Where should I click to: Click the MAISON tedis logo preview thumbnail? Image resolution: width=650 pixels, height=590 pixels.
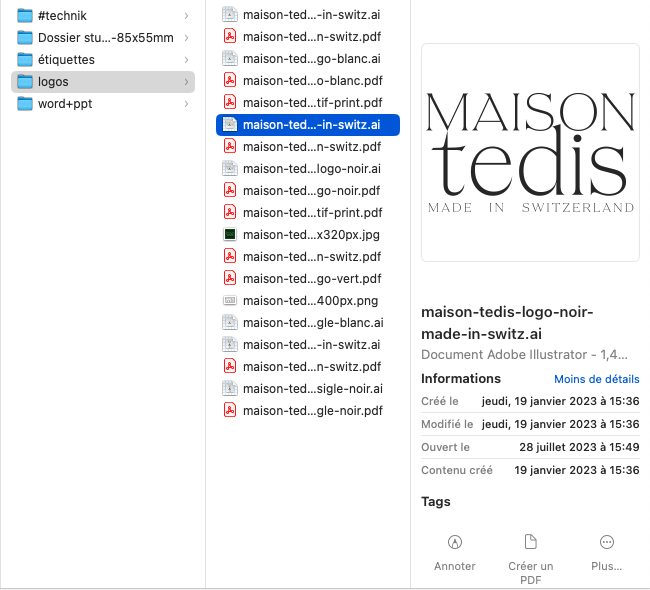click(530, 153)
